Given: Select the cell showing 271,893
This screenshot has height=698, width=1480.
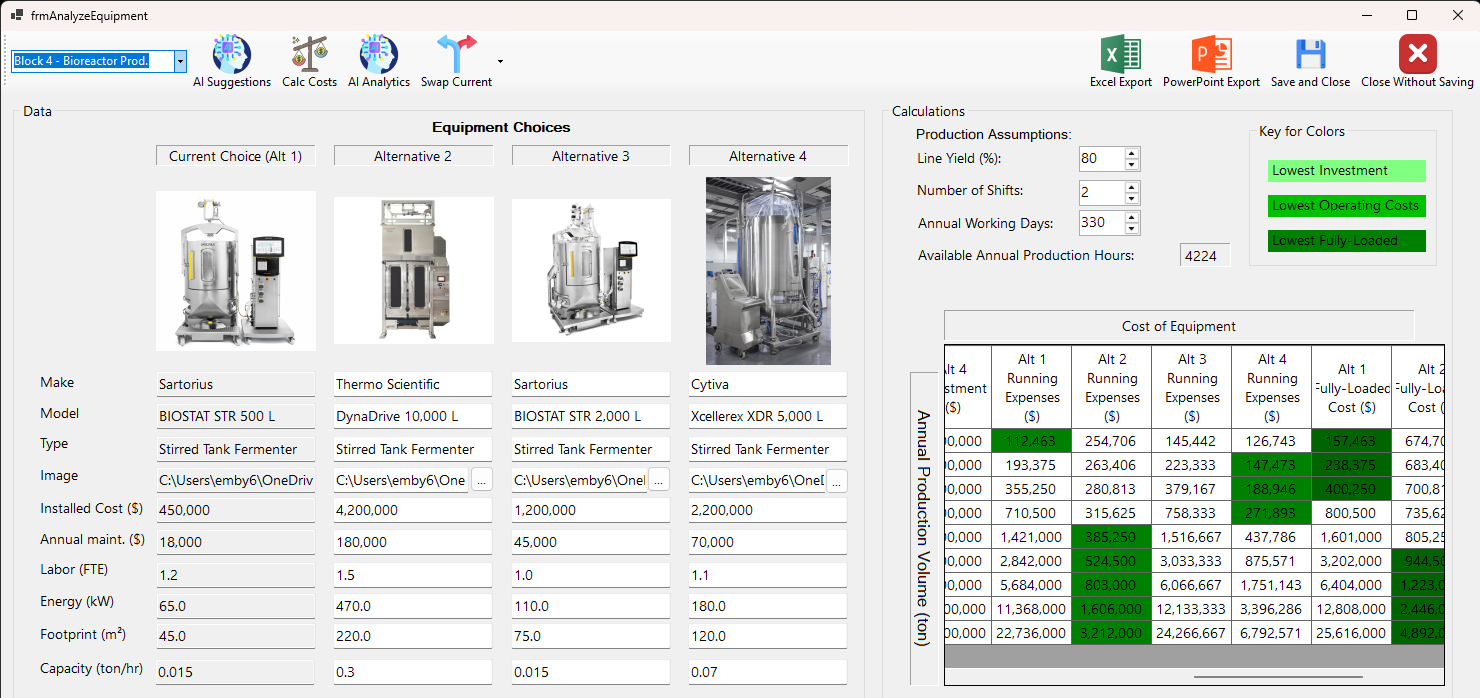Looking at the screenshot, I should coord(1272,513).
